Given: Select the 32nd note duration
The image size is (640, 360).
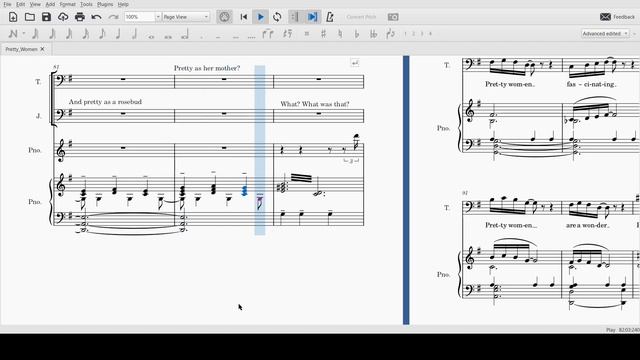Looking at the screenshot, I should [69, 33].
